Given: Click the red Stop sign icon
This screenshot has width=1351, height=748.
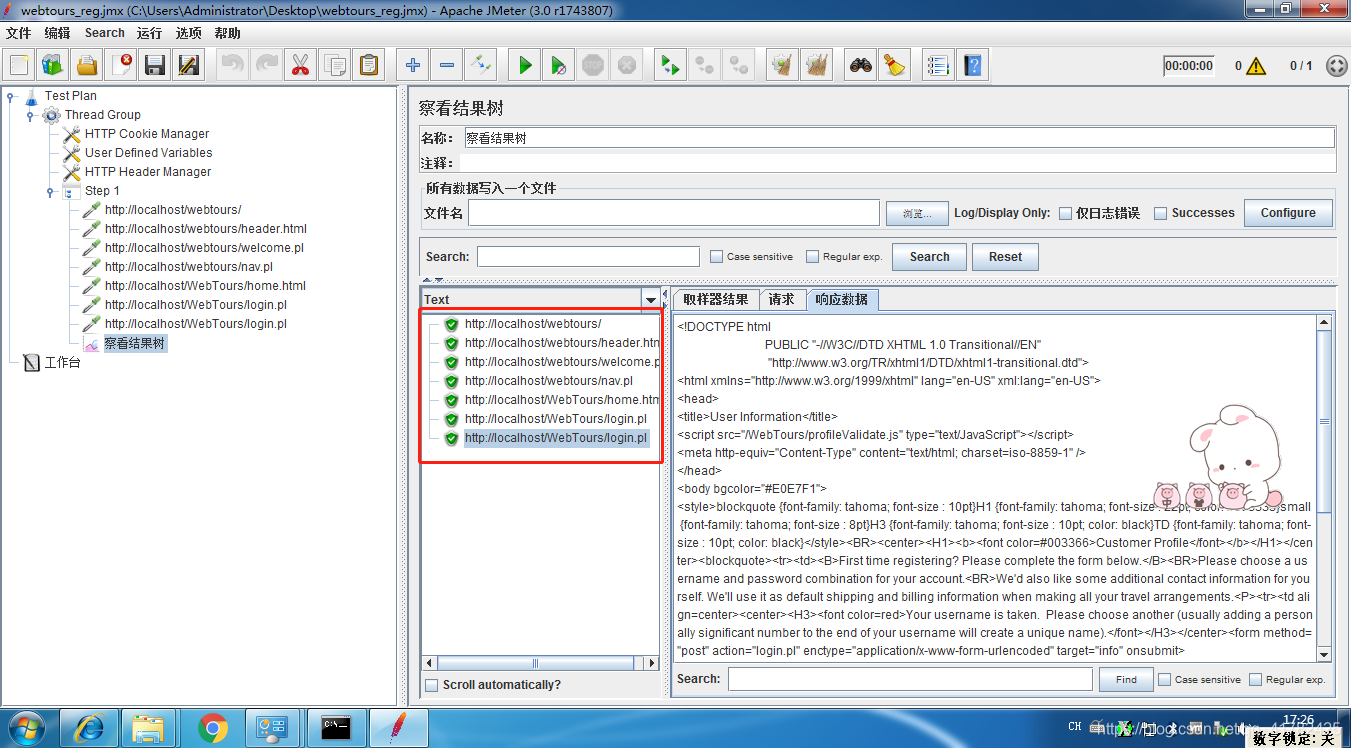Looking at the screenshot, I should click(x=593, y=66).
